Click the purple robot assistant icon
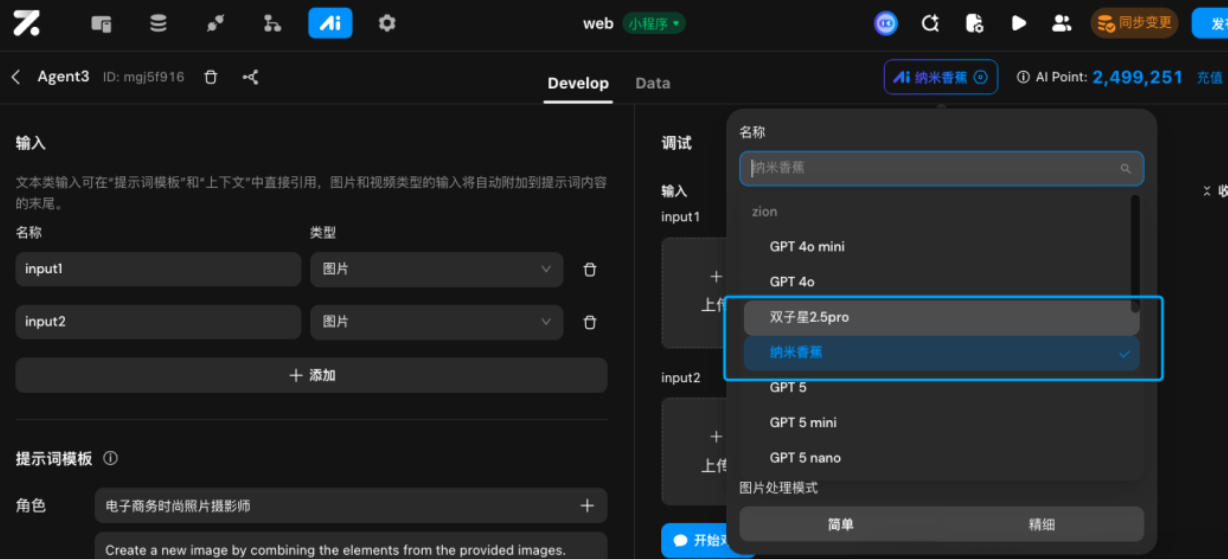The image size is (1228, 559). tap(886, 23)
